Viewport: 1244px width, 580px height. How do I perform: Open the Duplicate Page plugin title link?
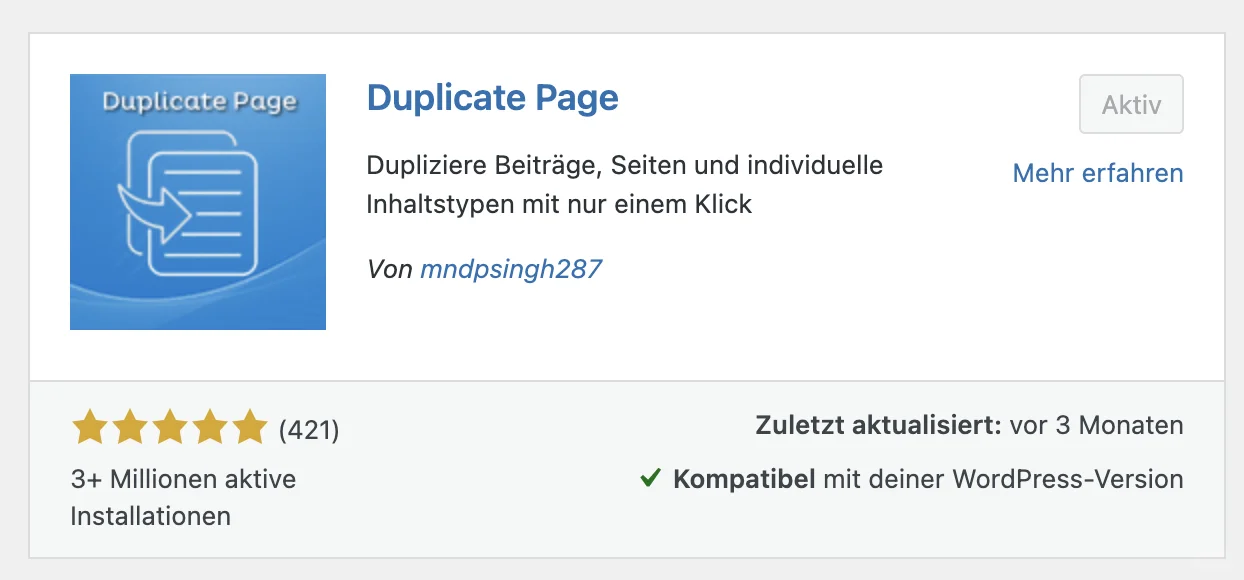click(x=492, y=98)
